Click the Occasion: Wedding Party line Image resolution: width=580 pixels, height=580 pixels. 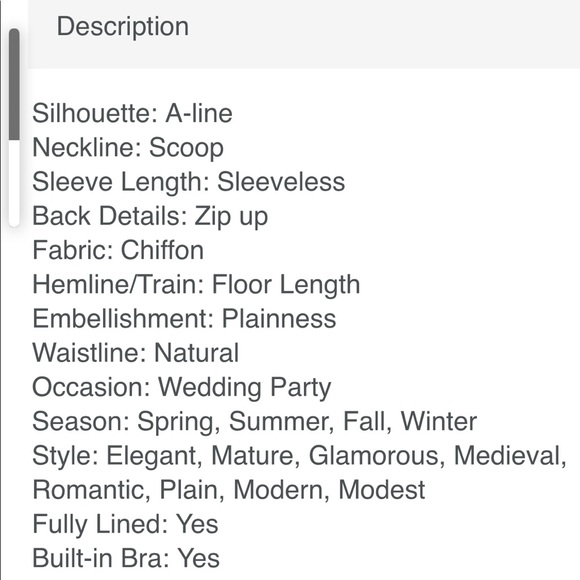point(181,388)
